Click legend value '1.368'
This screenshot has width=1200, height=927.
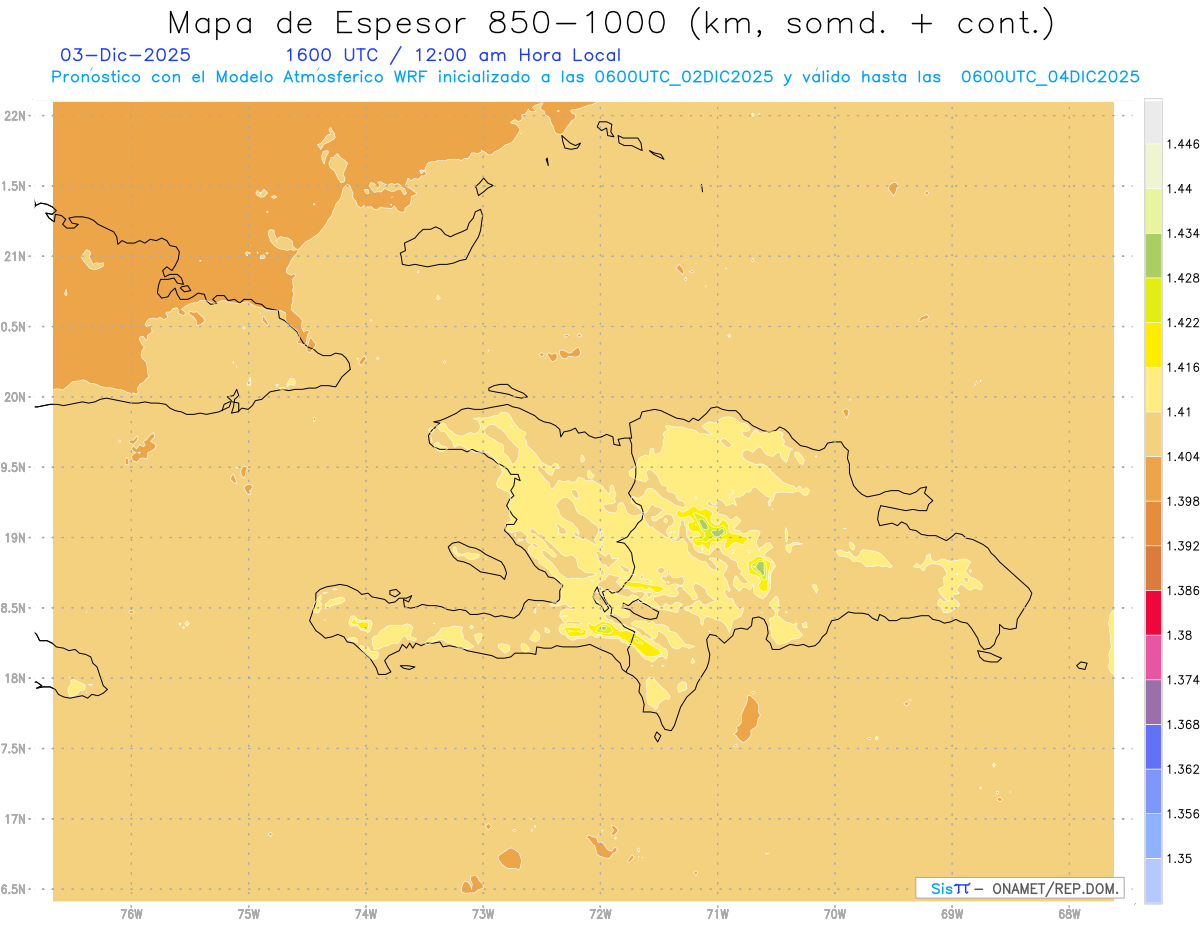point(1185,725)
